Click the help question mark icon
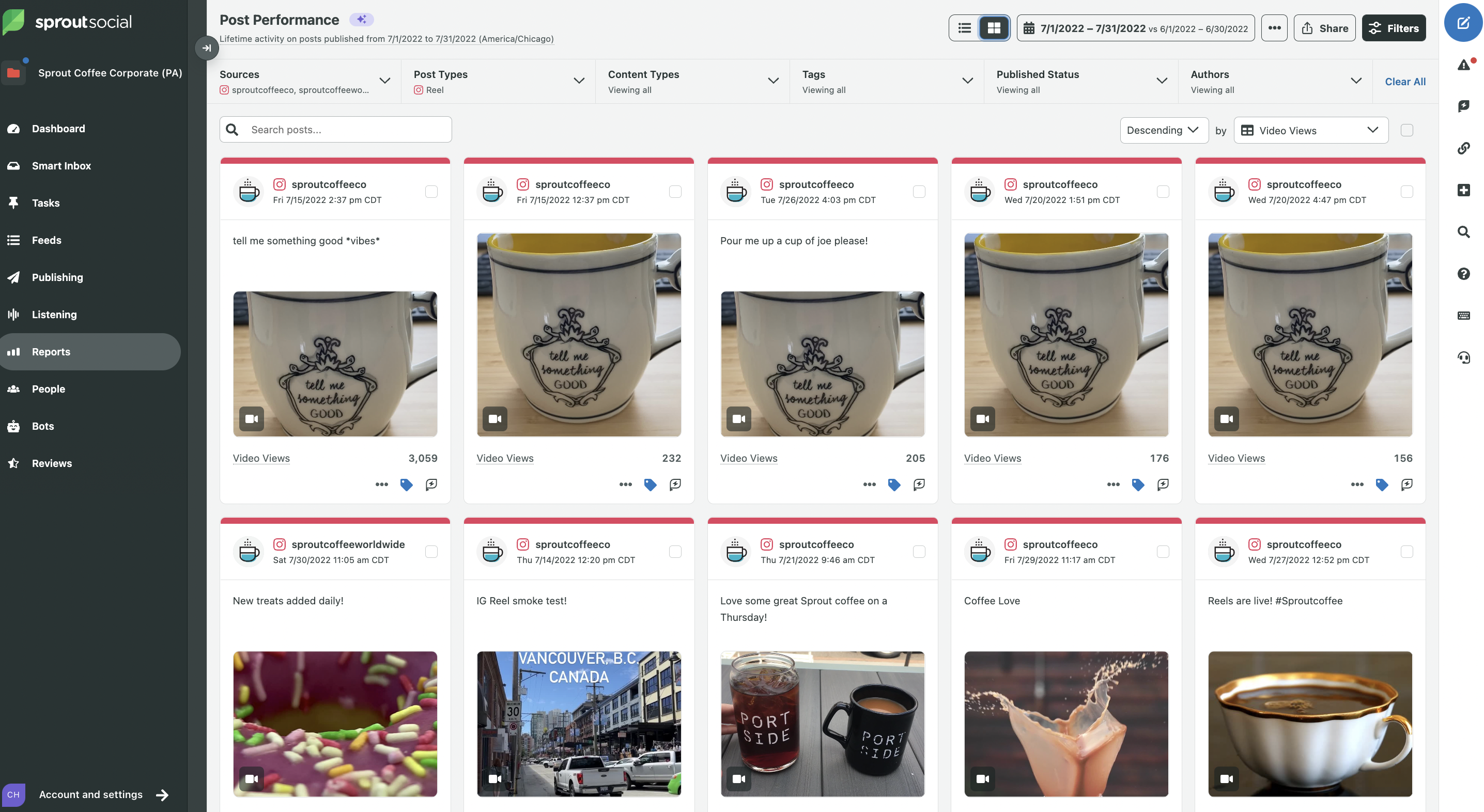The height and width of the screenshot is (812, 1484). pos(1463,274)
